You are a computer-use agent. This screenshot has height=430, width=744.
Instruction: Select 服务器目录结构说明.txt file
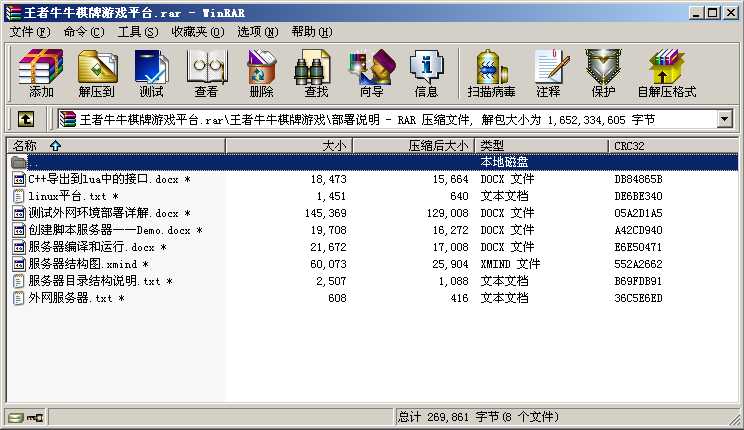click(x=100, y=281)
